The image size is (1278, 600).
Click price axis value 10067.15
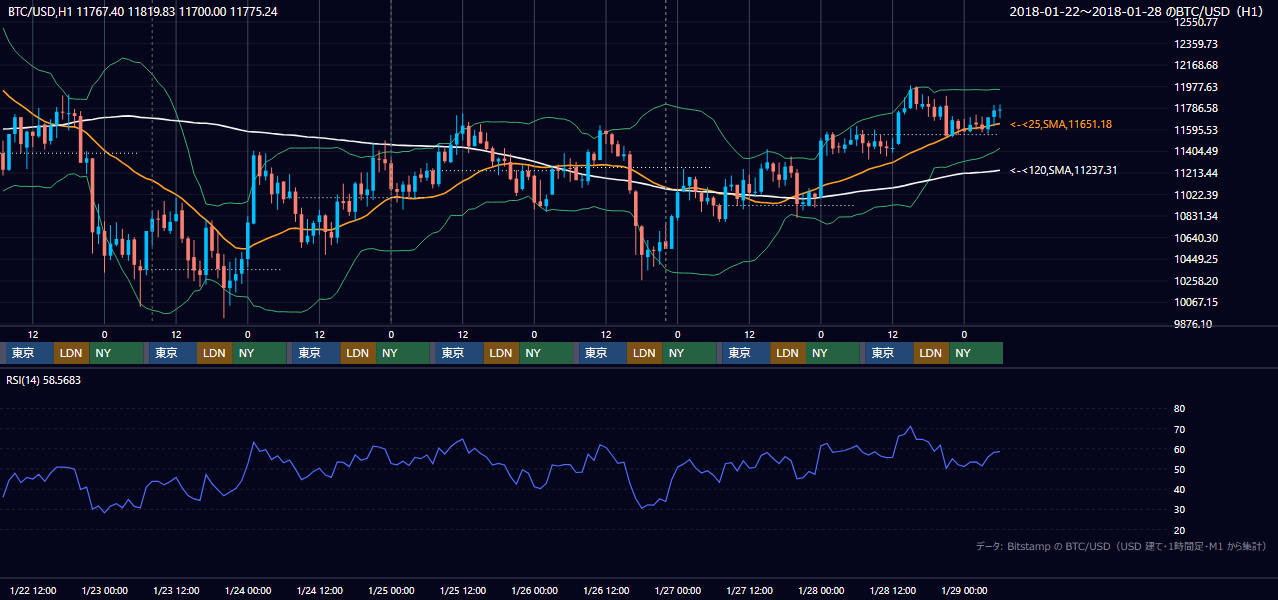click(1195, 302)
